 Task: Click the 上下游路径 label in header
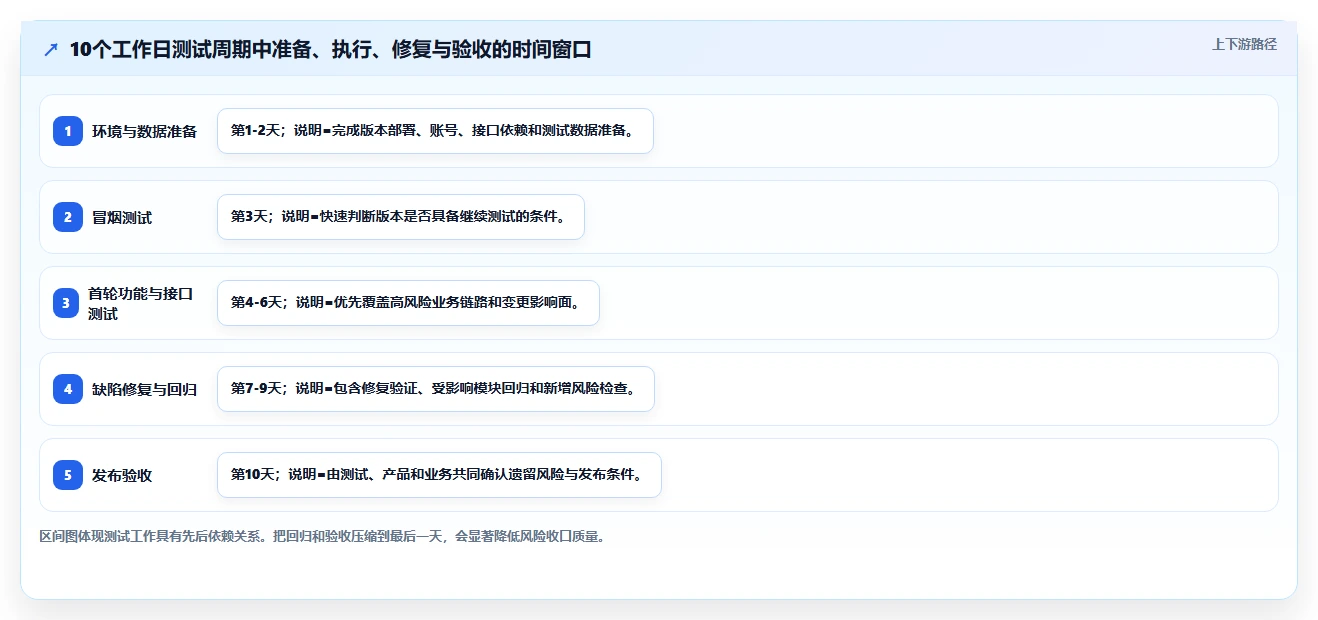(x=1244, y=44)
